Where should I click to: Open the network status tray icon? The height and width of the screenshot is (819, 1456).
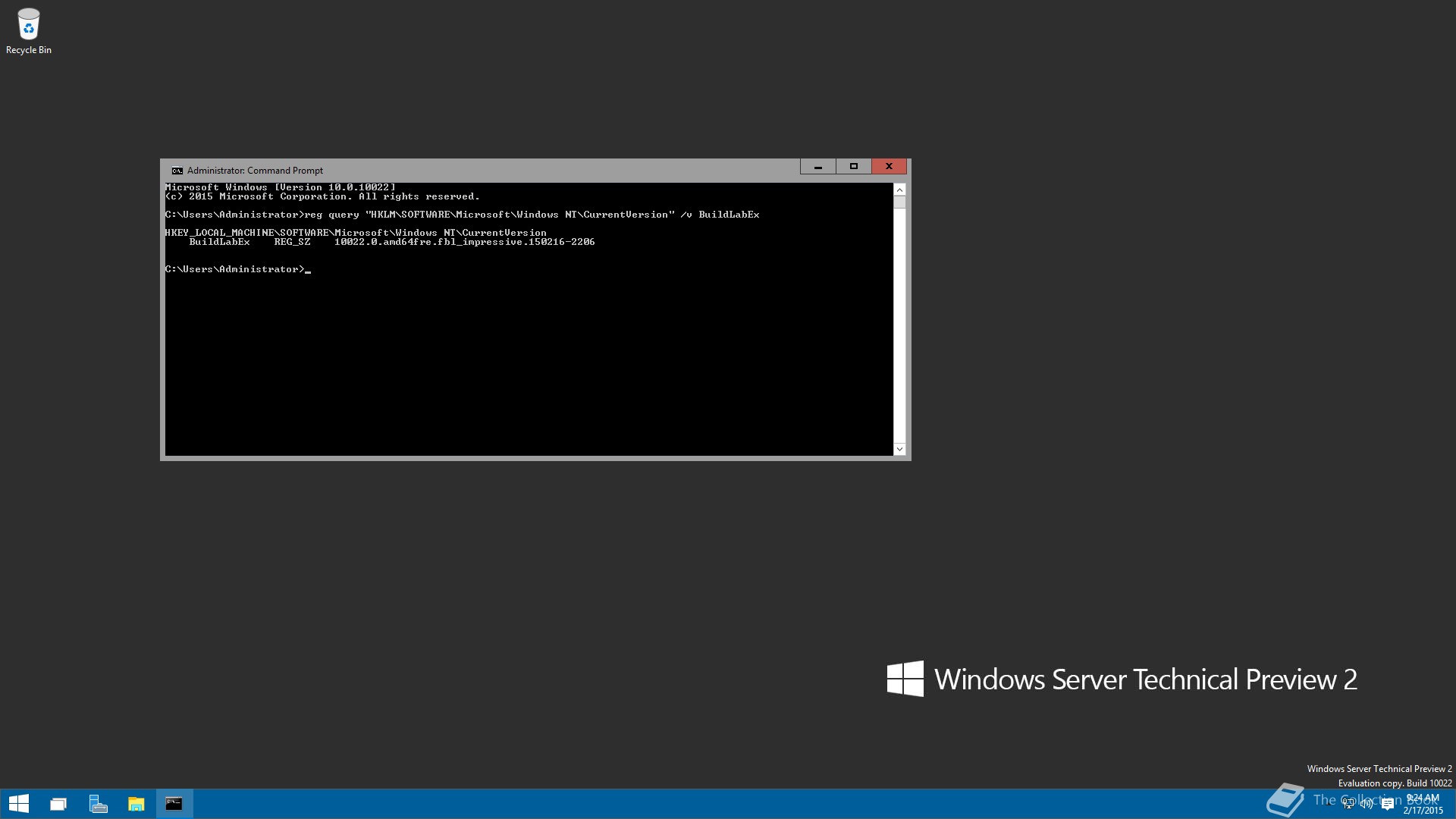(1348, 804)
